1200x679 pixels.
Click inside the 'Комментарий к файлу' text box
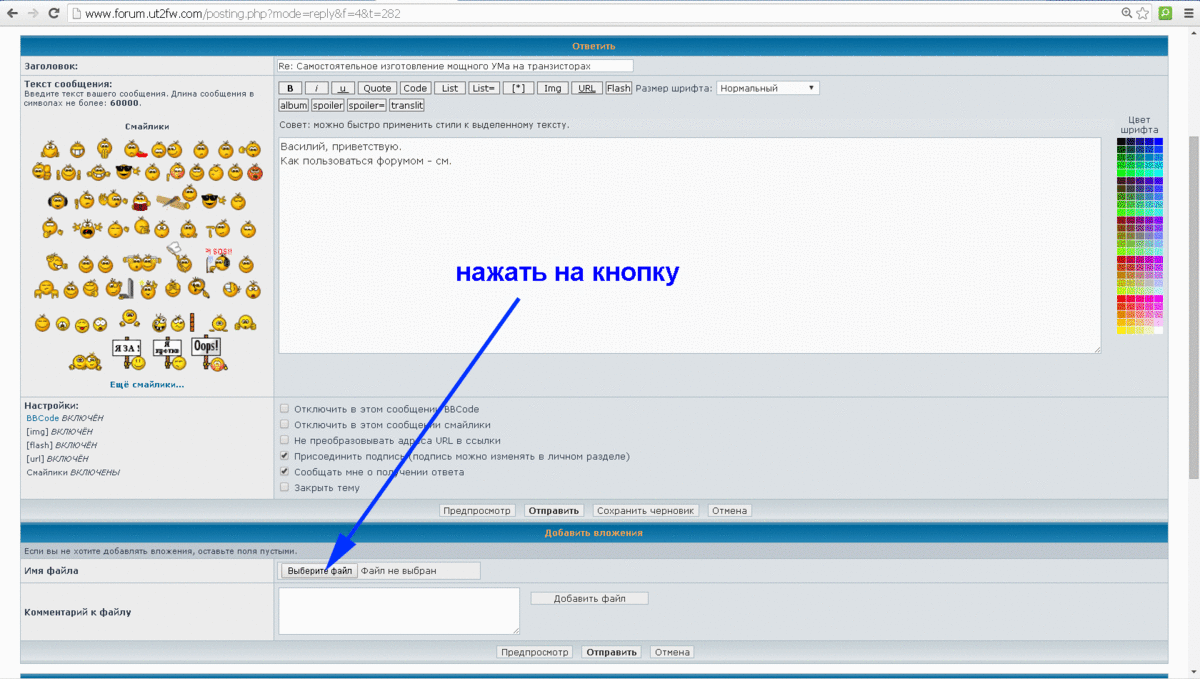coord(399,610)
